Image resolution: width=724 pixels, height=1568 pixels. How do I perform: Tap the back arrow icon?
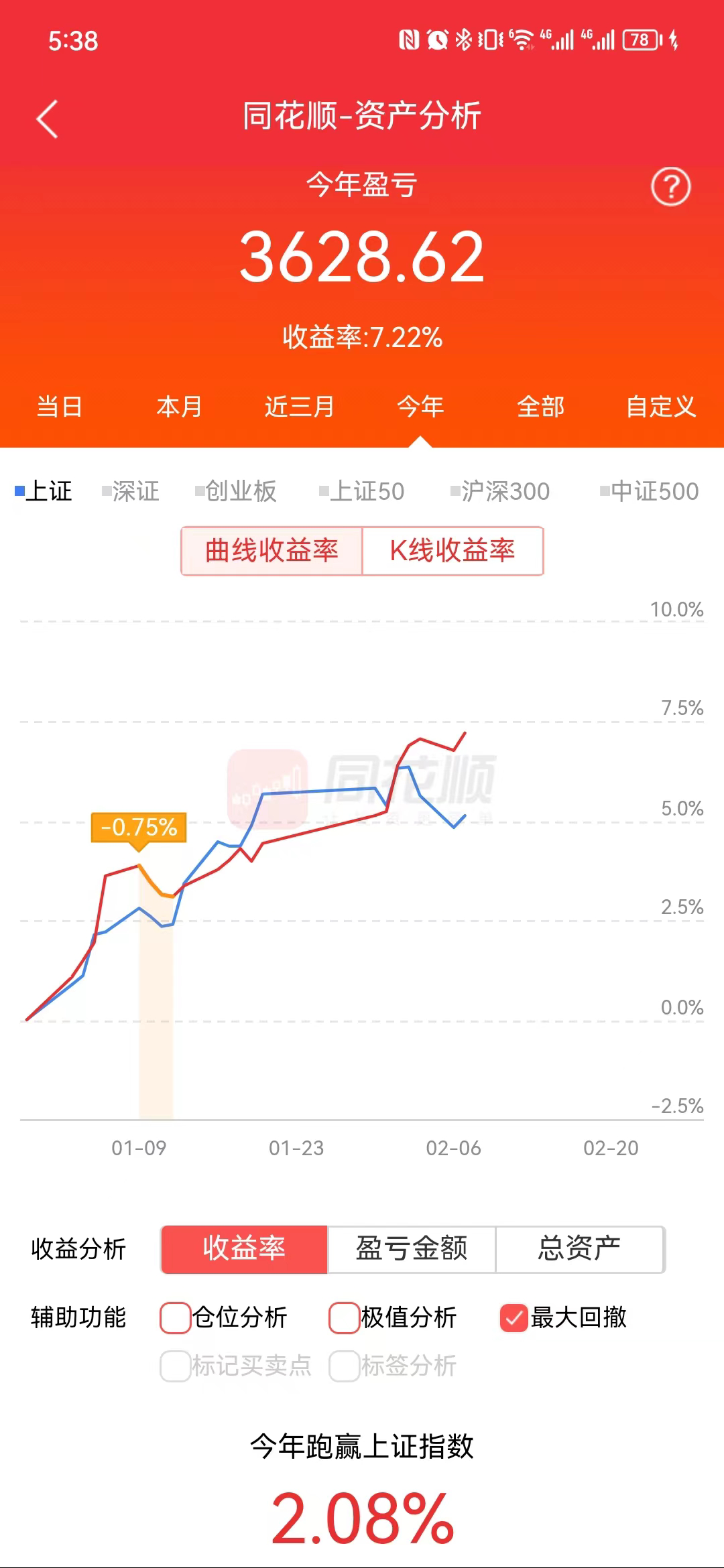[47, 119]
